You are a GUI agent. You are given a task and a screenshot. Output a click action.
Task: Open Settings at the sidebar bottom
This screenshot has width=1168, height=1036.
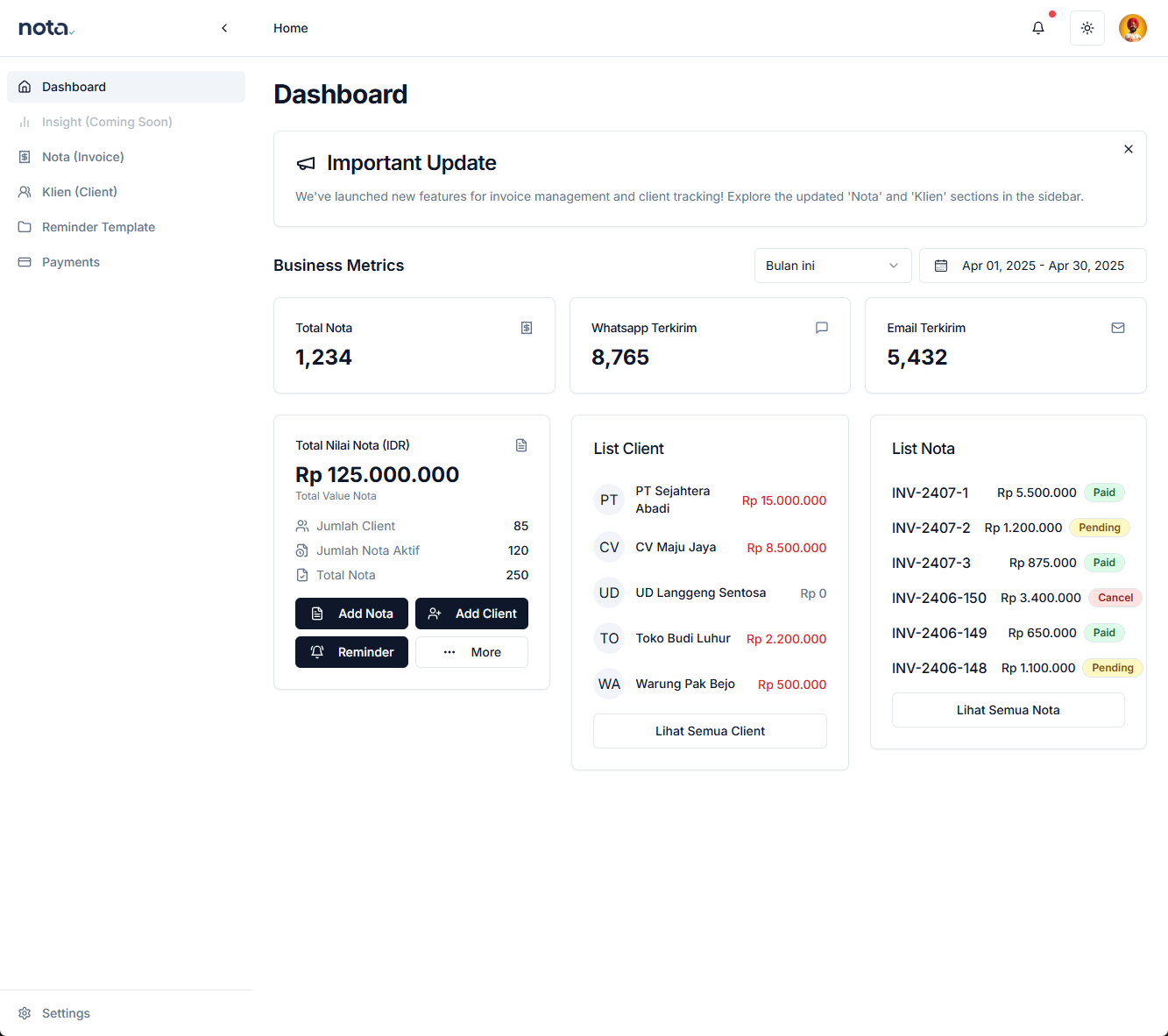click(66, 1013)
